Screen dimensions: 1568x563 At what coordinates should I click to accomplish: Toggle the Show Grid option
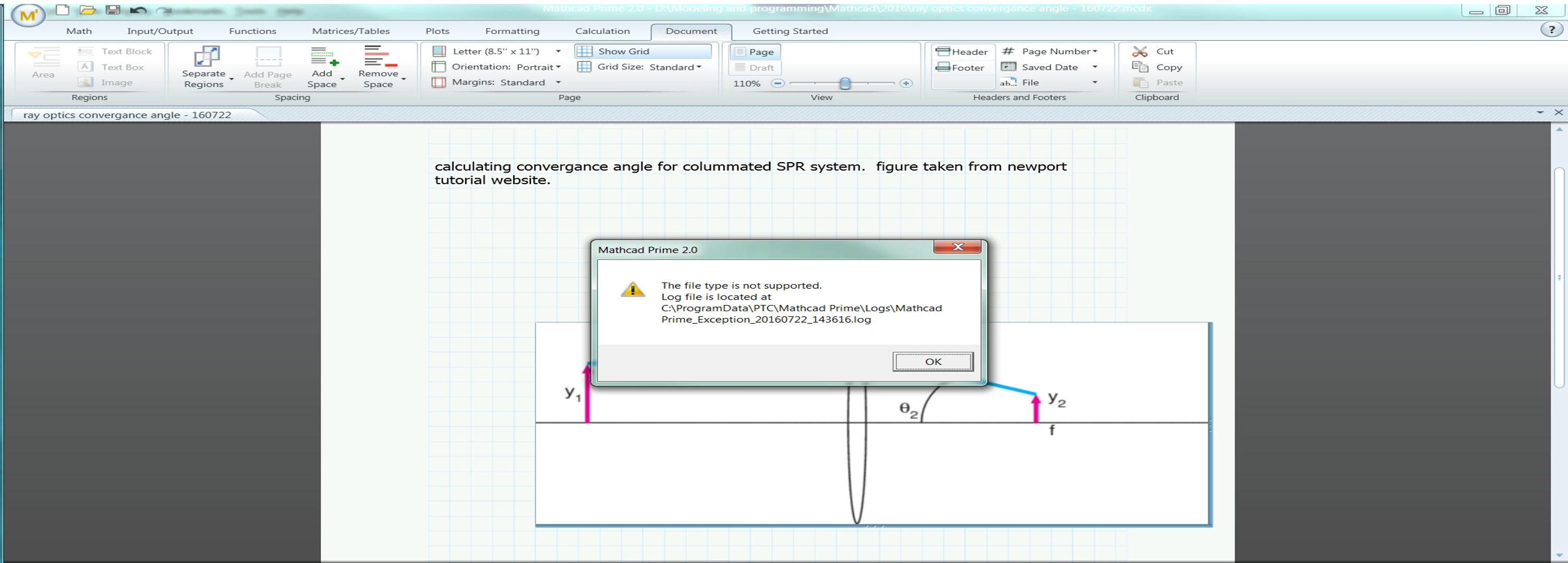643,51
